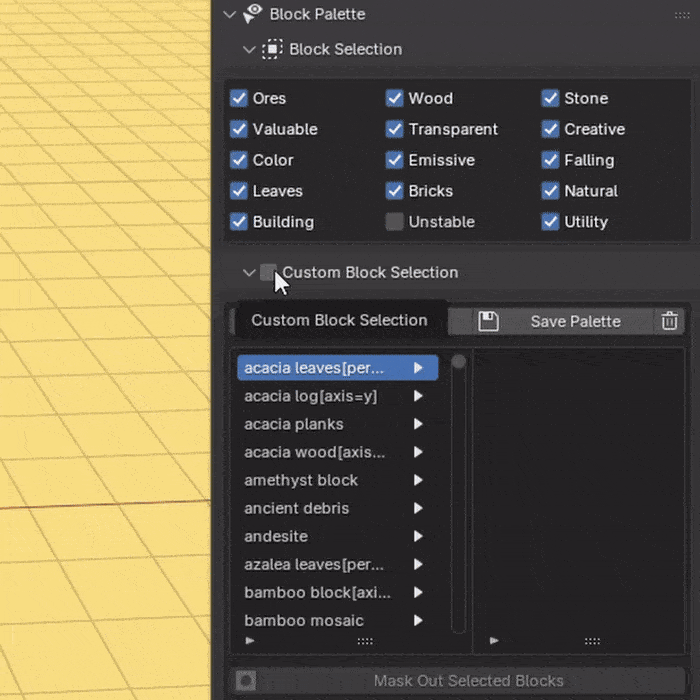Image resolution: width=700 pixels, height=700 pixels.
Task: Collapse the Block Selection subpanel
Action: pyautogui.click(x=249, y=49)
